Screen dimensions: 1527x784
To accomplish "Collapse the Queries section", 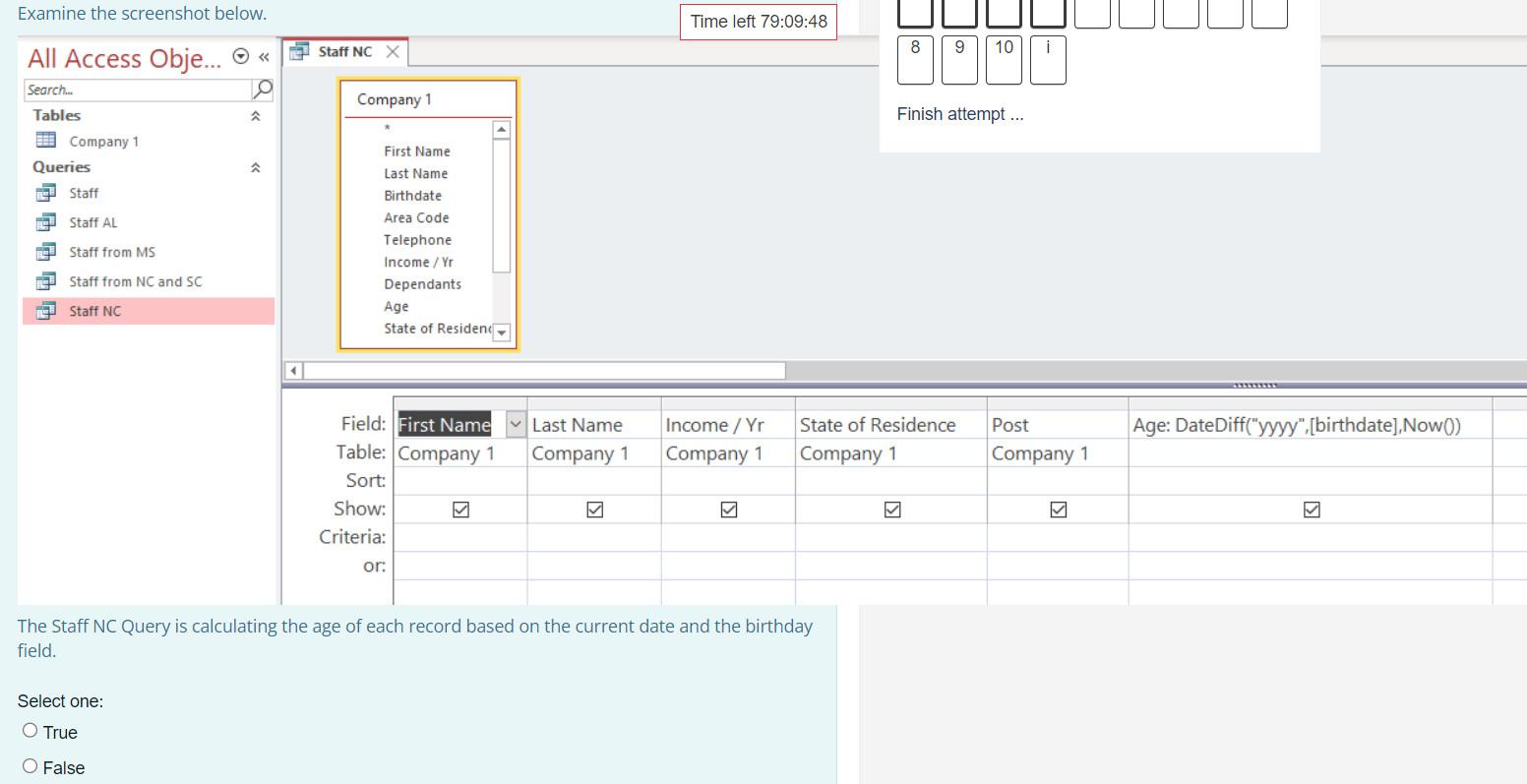I will tap(256, 166).
